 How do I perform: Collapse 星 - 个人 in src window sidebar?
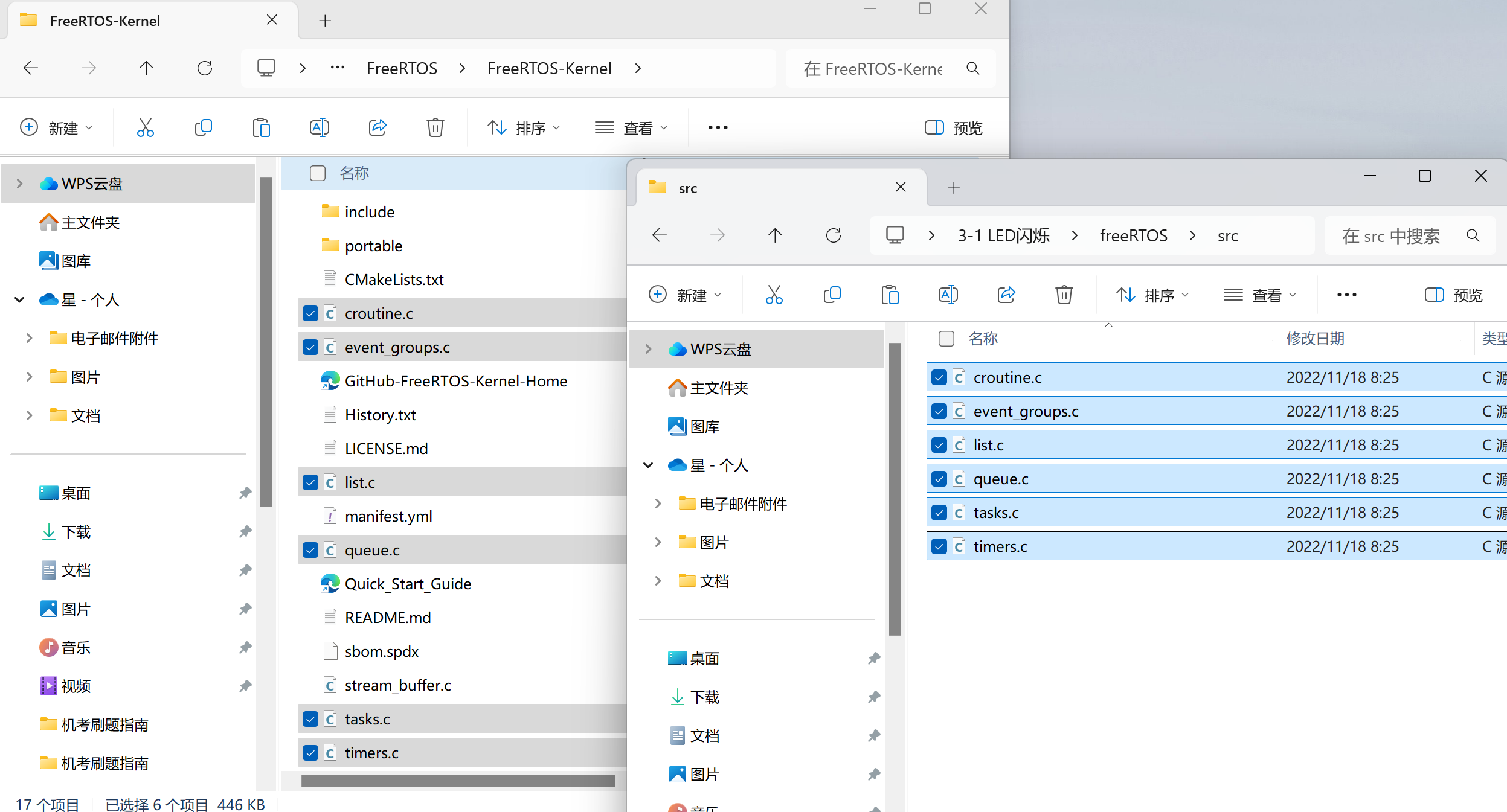648,465
